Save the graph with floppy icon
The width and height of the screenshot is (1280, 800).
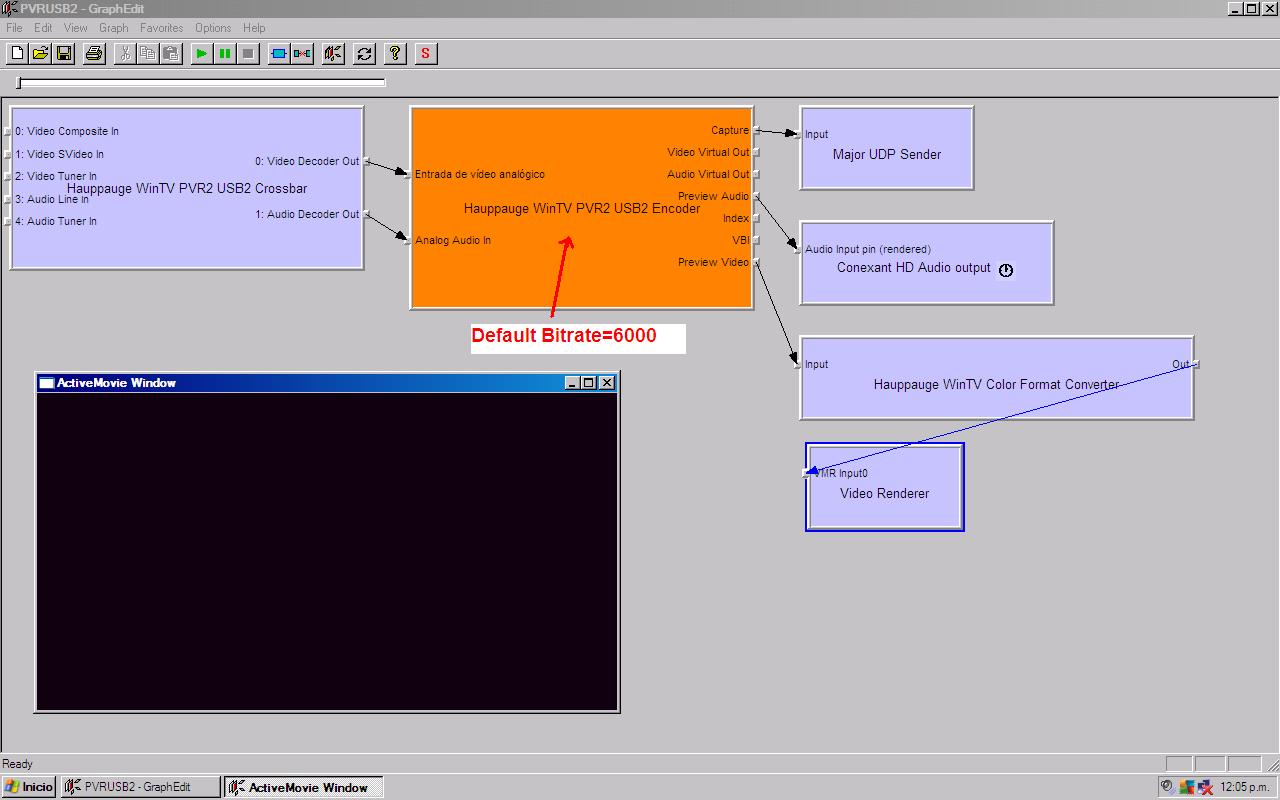[x=63, y=53]
